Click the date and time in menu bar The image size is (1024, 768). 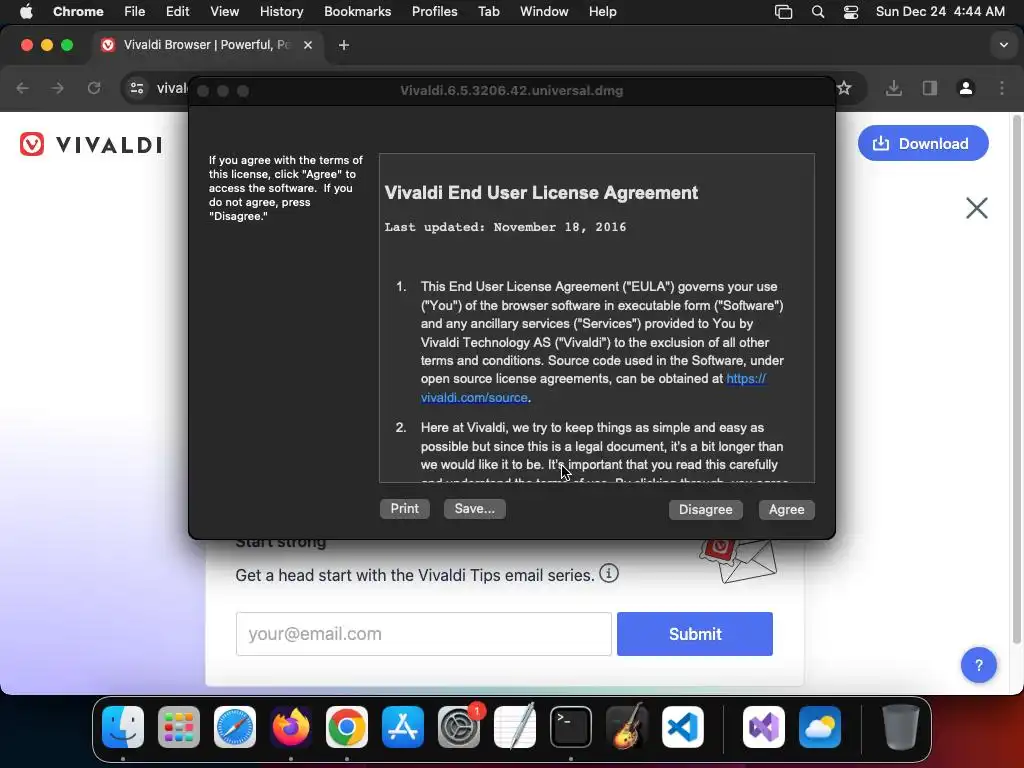pyautogui.click(x=940, y=11)
